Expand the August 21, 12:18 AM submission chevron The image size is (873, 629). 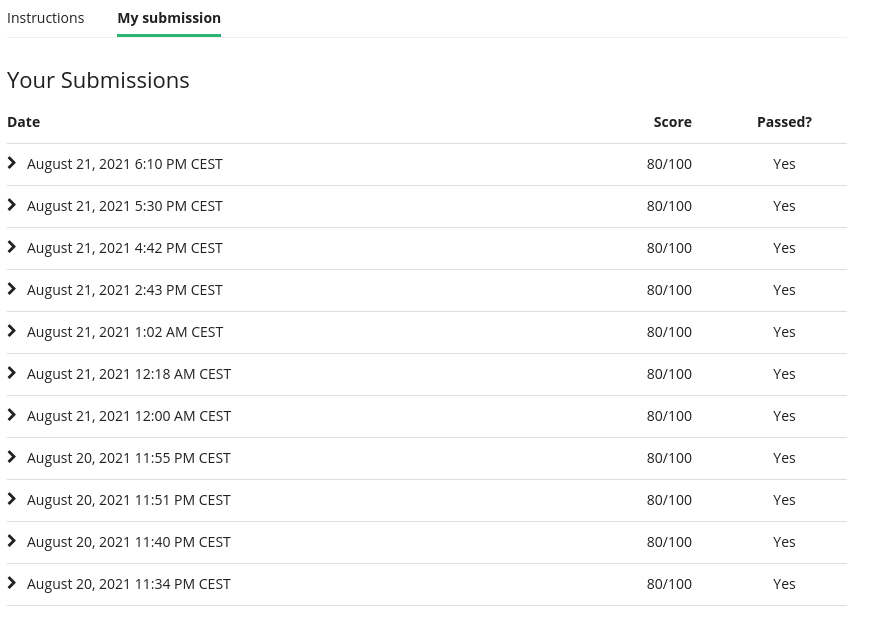(x=12, y=374)
